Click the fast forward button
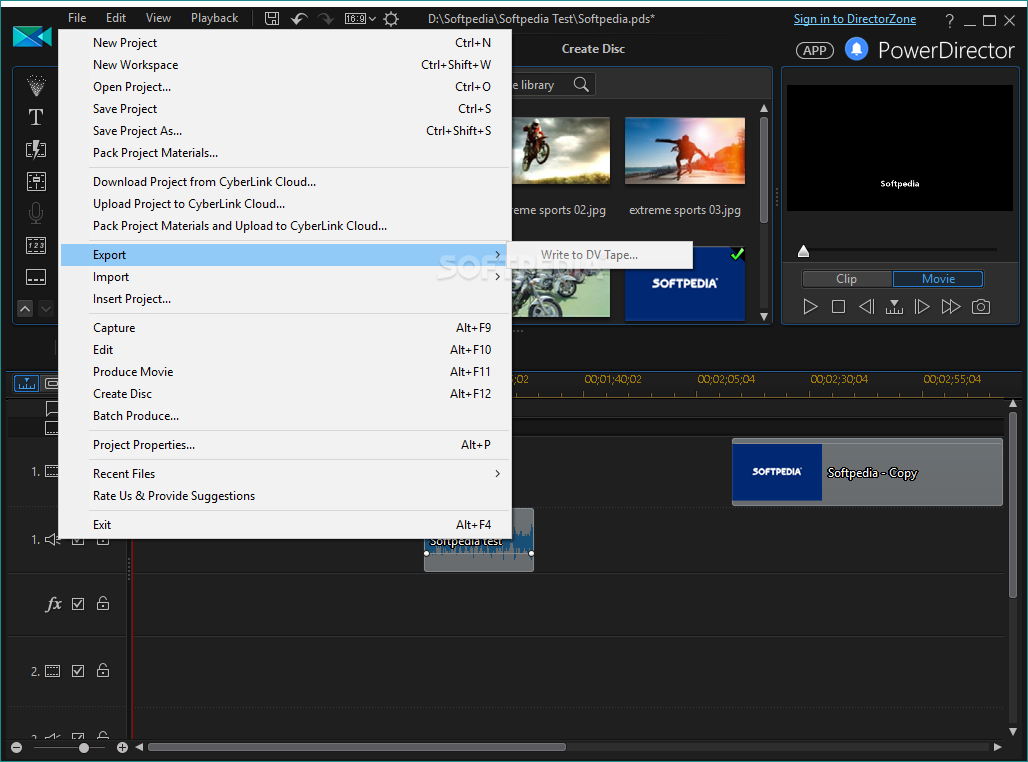 tap(951, 306)
